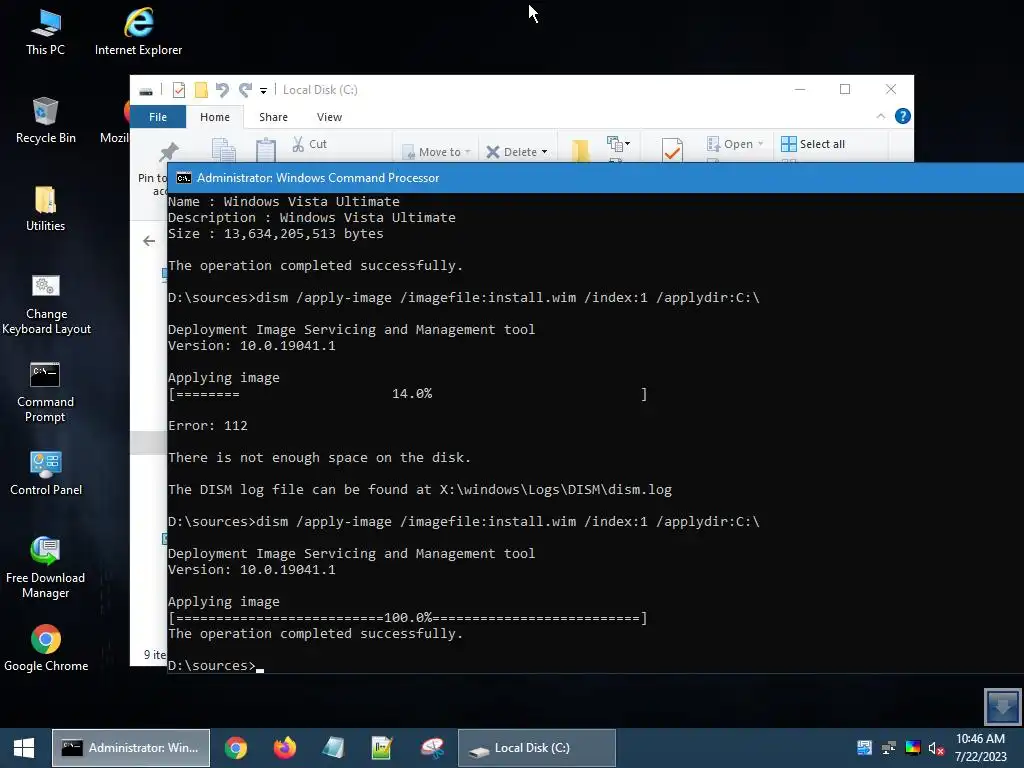
Task: Open Change Keyboard Layout desktop shortcut
Action: pos(46,304)
